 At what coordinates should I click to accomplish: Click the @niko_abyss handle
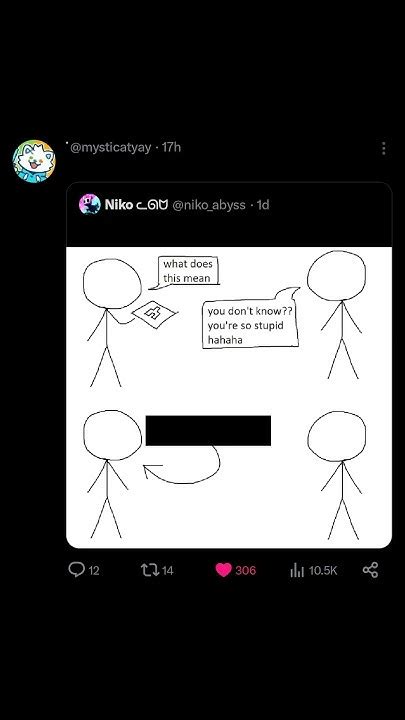point(209,205)
